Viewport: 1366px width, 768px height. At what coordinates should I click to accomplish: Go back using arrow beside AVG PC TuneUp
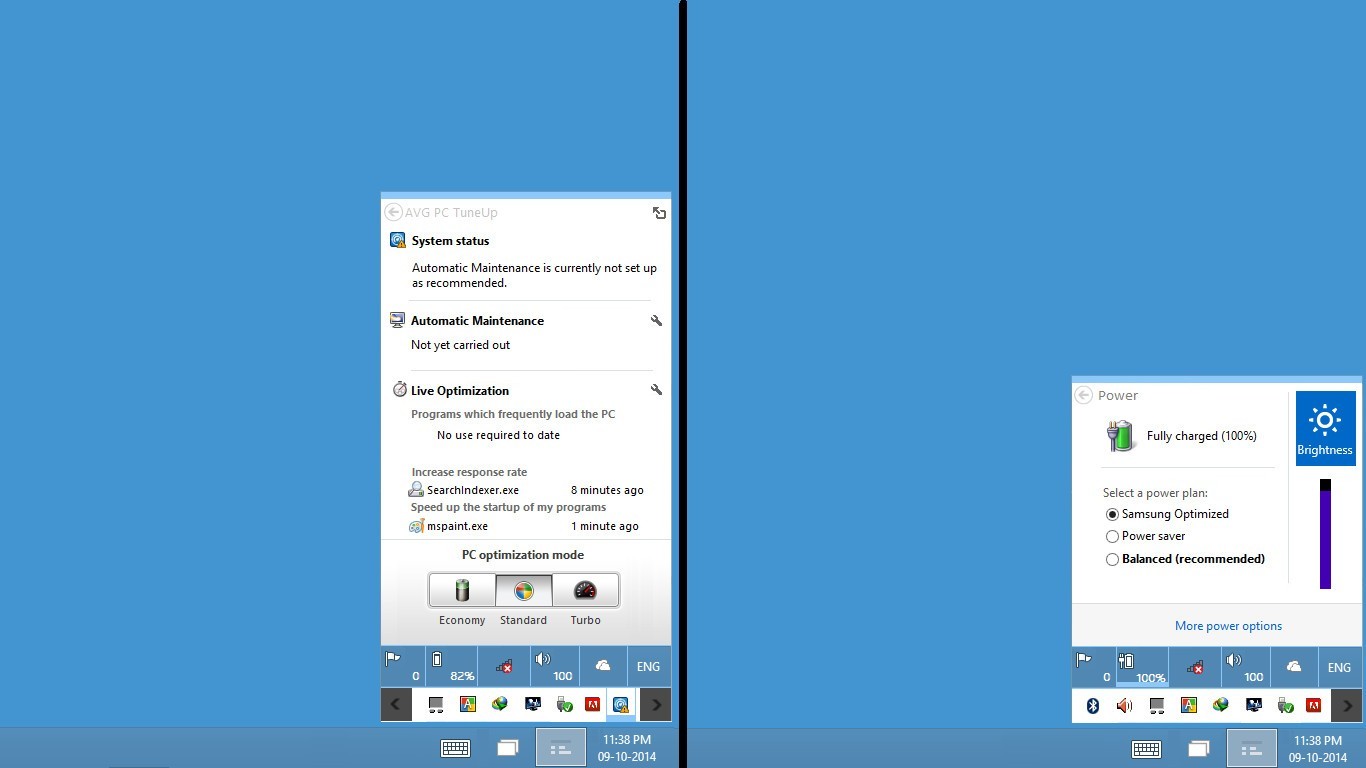[x=393, y=212]
